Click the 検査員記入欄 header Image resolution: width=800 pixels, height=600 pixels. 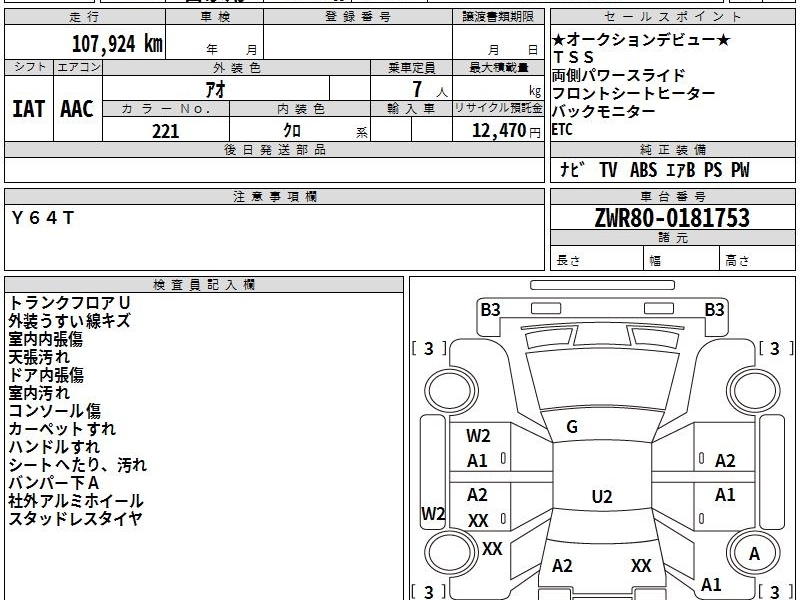tap(204, 285)
